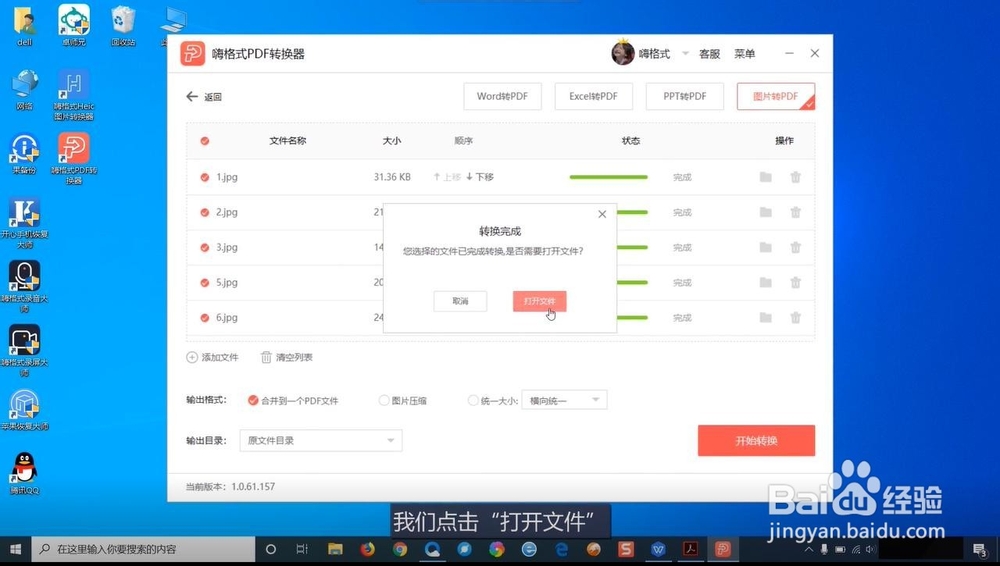Image resolution: width=1000 pixels, height=566 pixels.
Task: Open the 菜单 menu
Action: click(x=744, y=54)
